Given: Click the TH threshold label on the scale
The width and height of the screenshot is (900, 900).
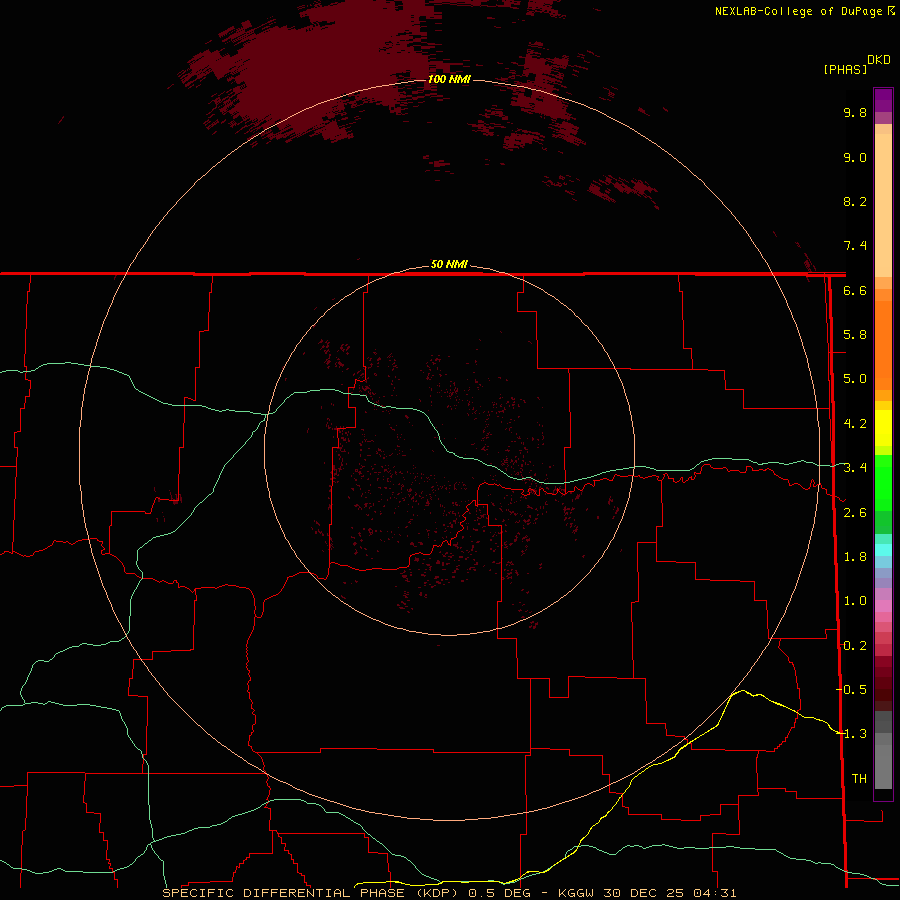Looking at the screenshot, I should 859,779.
